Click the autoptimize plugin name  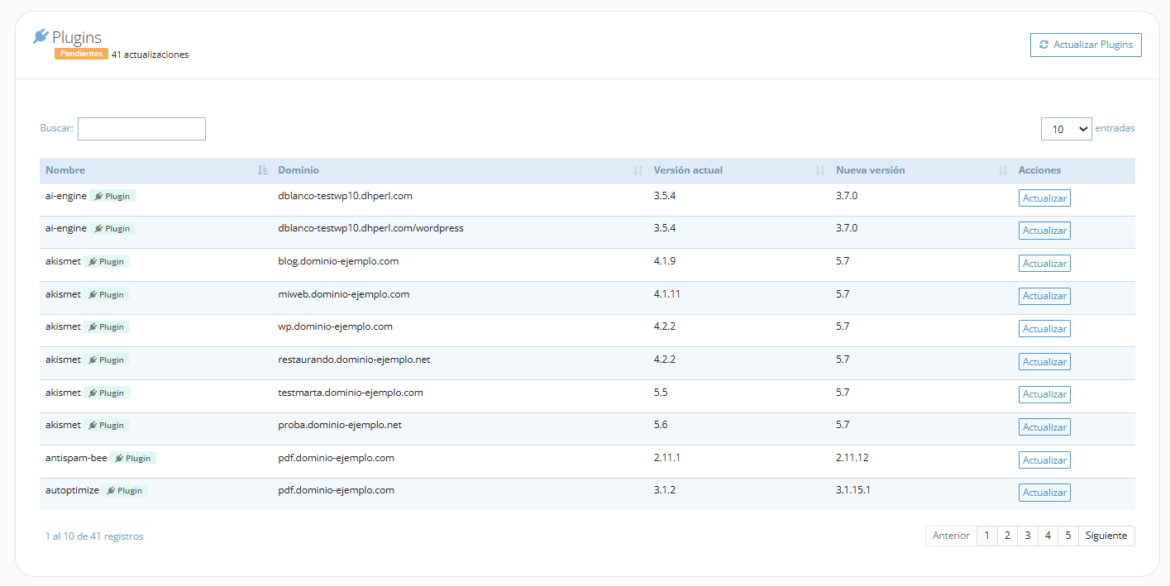[72, 490]
